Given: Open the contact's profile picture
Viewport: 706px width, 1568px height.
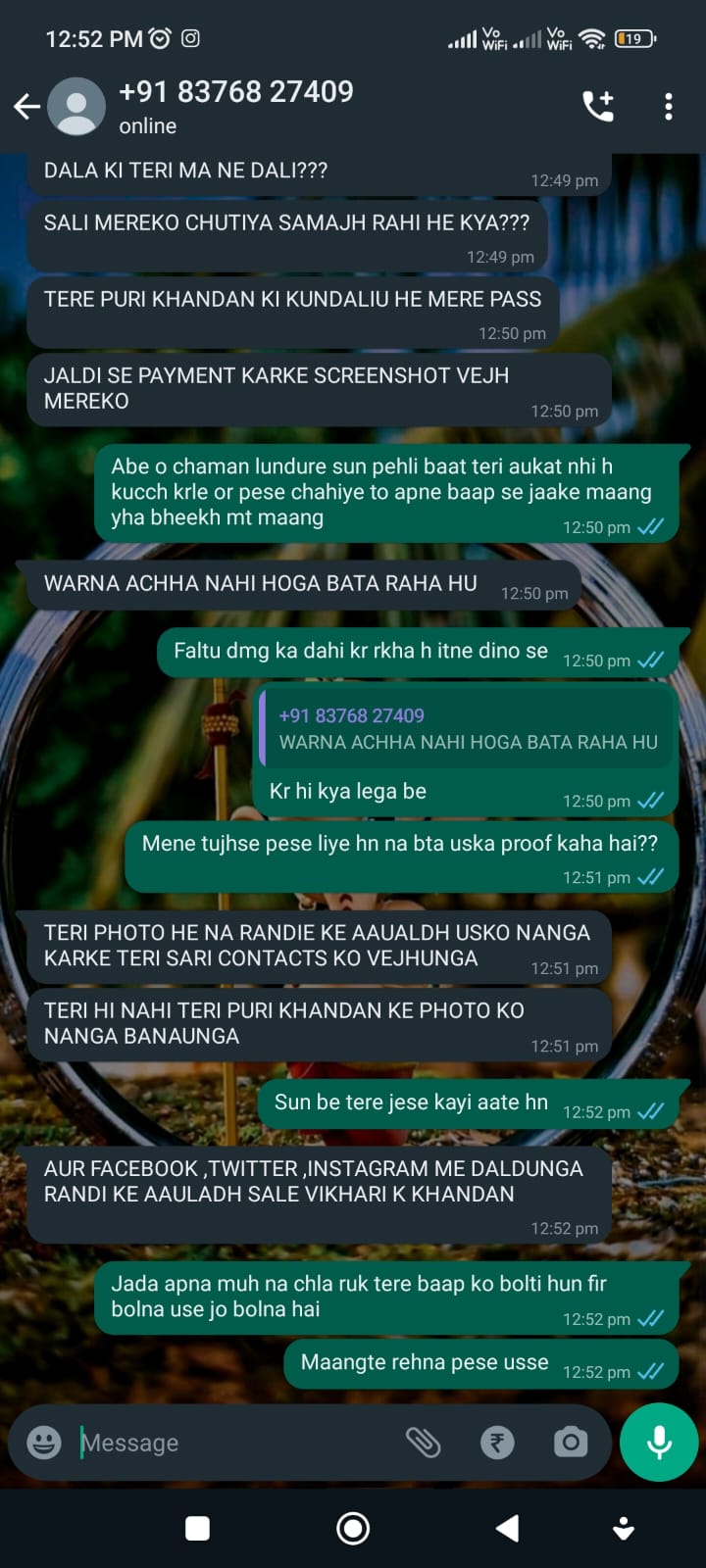Looking at the screenshot, I should (76, 106).
